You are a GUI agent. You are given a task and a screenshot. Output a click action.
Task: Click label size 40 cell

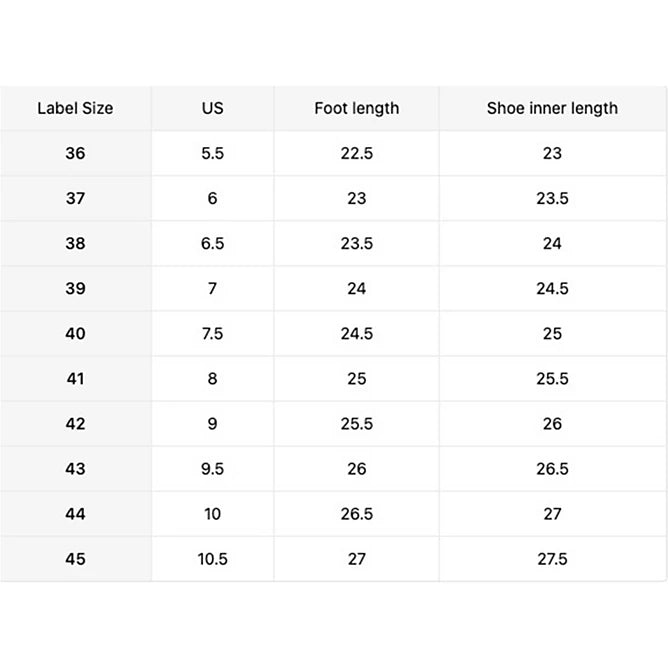(75, 334)
